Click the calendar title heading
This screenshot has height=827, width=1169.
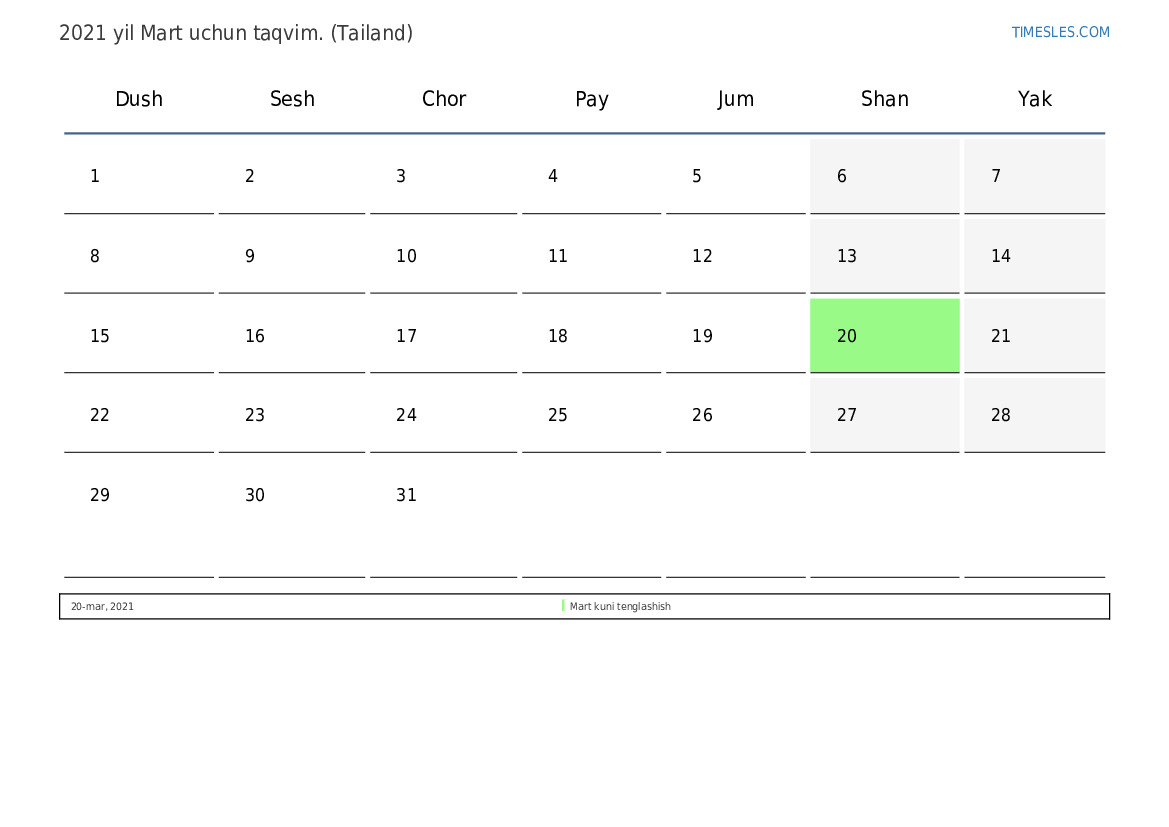coord(236,33)
